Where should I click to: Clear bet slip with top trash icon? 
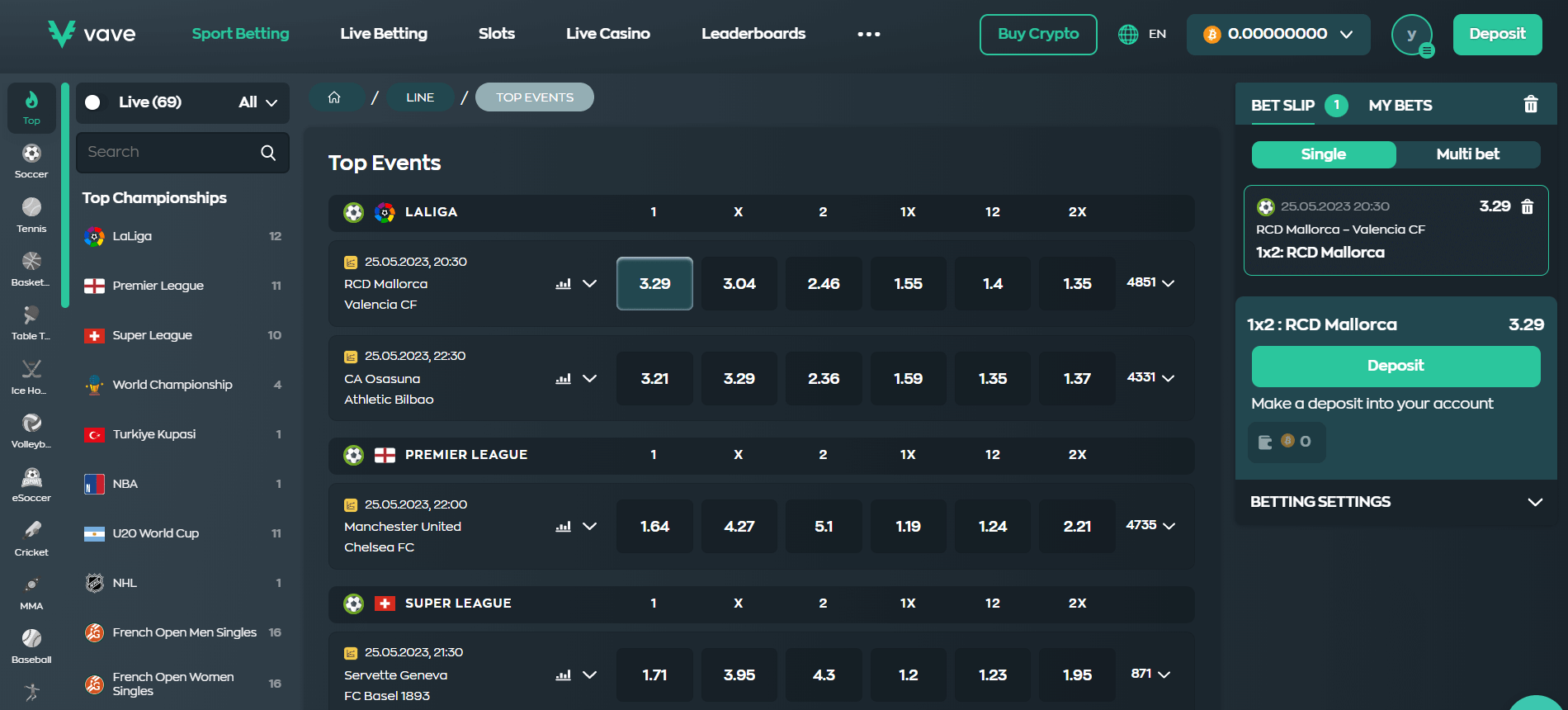(1530, 105)
